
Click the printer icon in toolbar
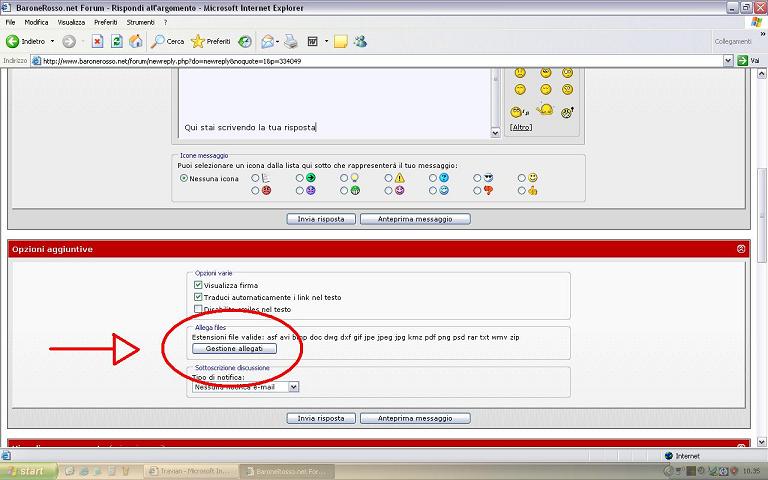291,42
